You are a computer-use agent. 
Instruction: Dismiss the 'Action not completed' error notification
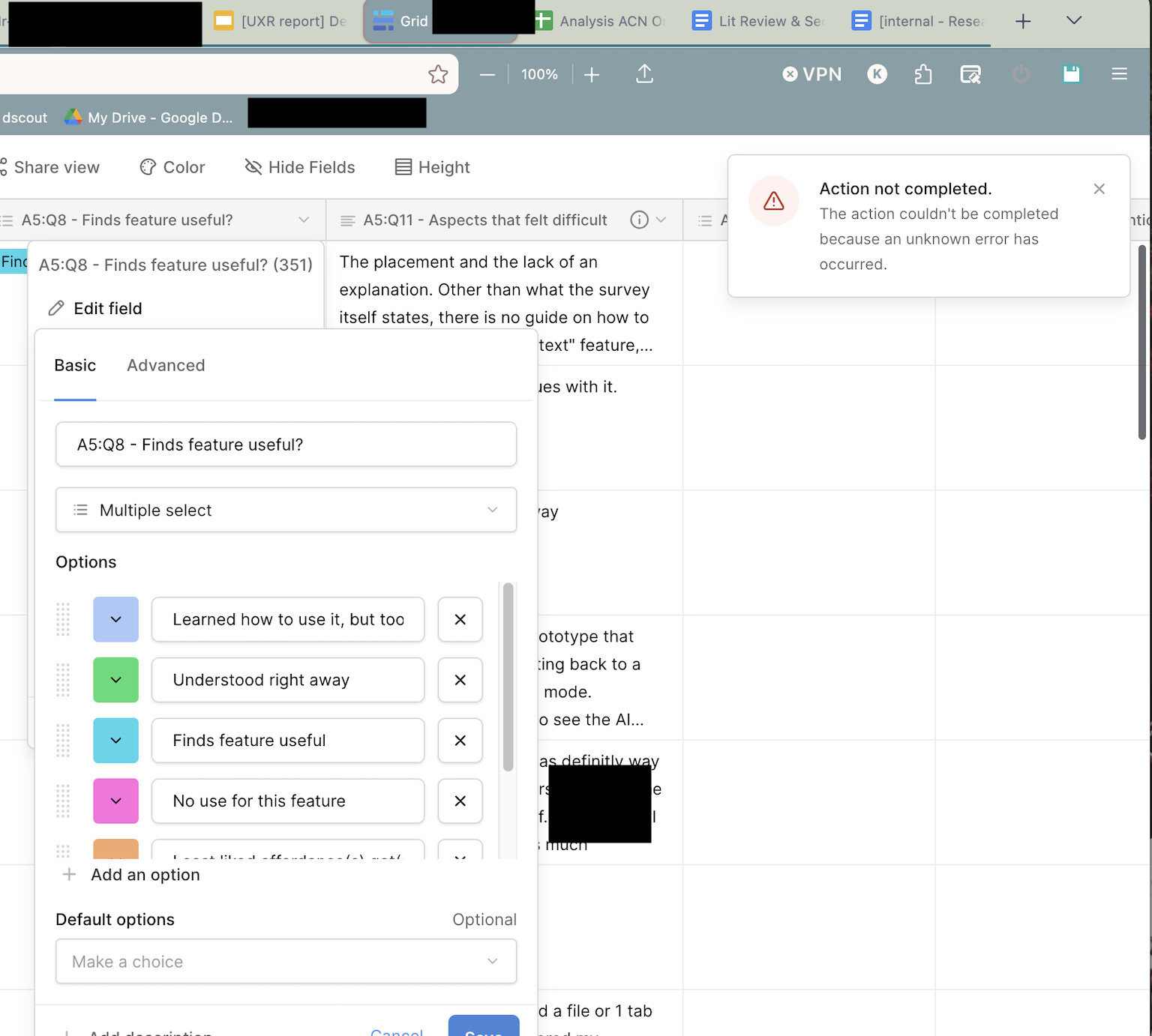pyautogui.click(x=1099, y=189)
